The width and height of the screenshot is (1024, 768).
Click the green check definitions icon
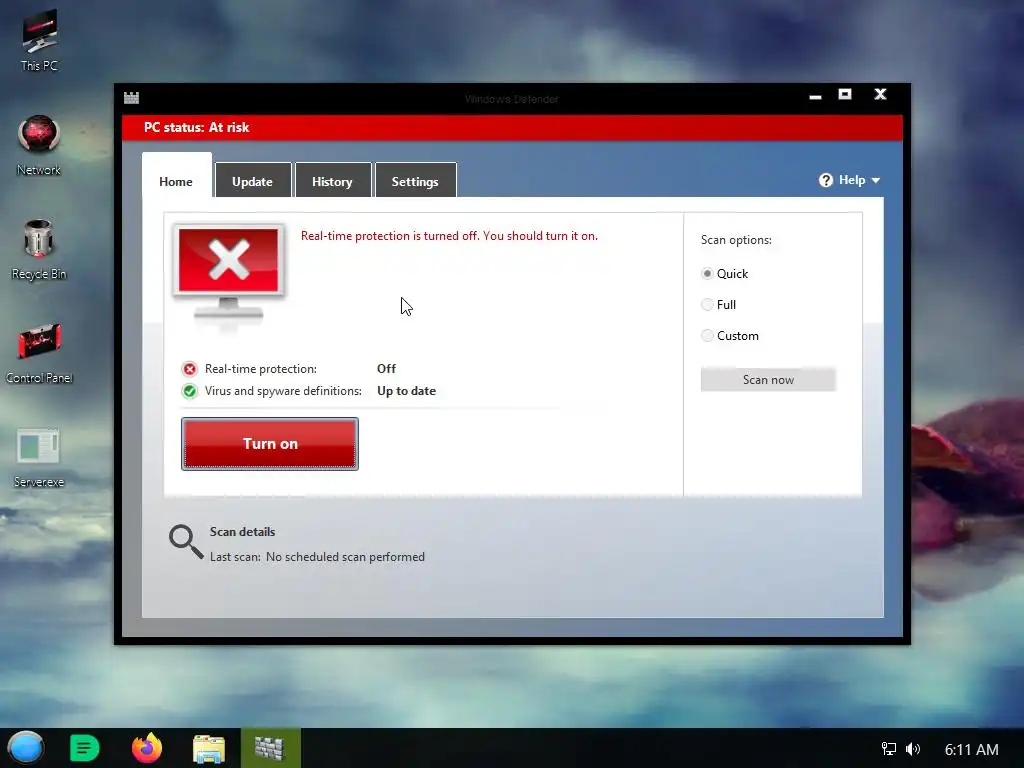pyautogui.click(x=189, y=391)
